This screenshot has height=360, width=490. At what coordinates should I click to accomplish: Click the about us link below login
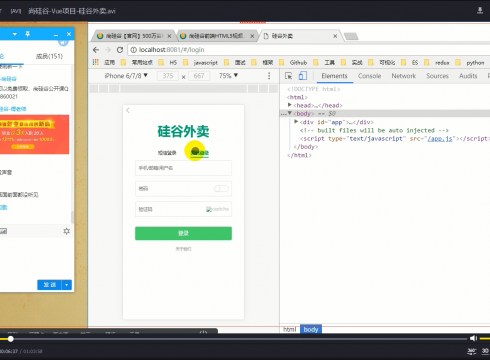point(183,249)
